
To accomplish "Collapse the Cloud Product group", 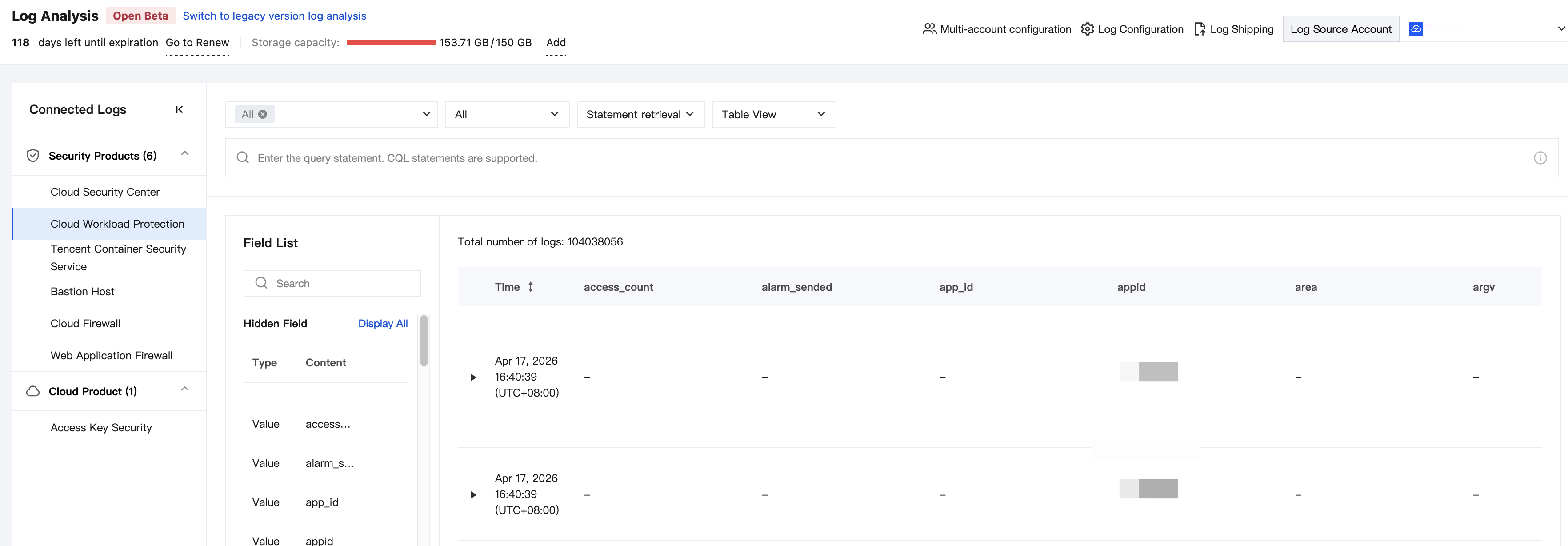I will click(185, 389).
